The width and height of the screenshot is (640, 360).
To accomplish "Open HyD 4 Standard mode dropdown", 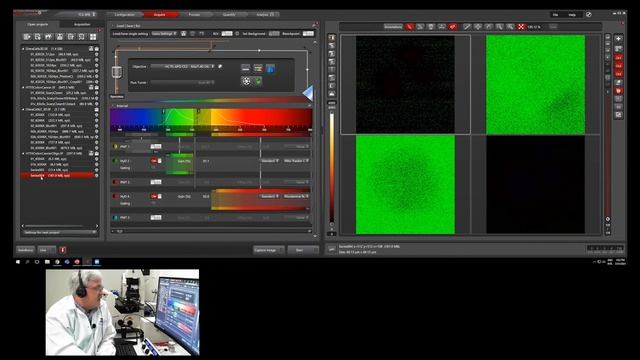I will pyautogui.click(x=270, y=196).
